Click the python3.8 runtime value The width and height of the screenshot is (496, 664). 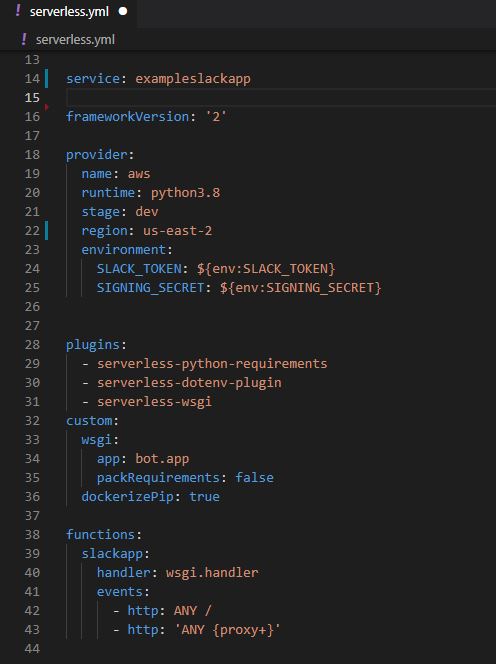pos(186,193)
